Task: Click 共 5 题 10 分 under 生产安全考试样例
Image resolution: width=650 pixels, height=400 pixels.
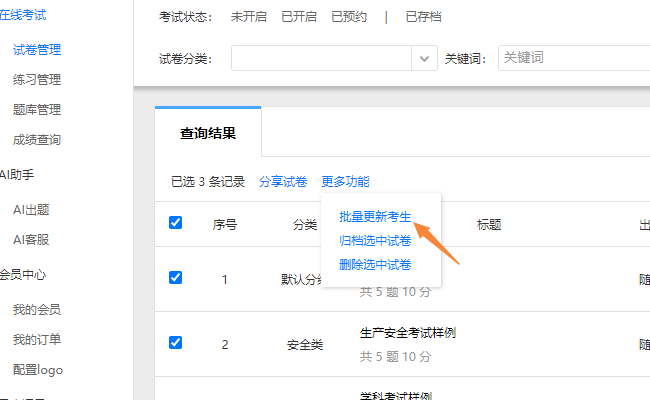Action: [x=395, y=357]
